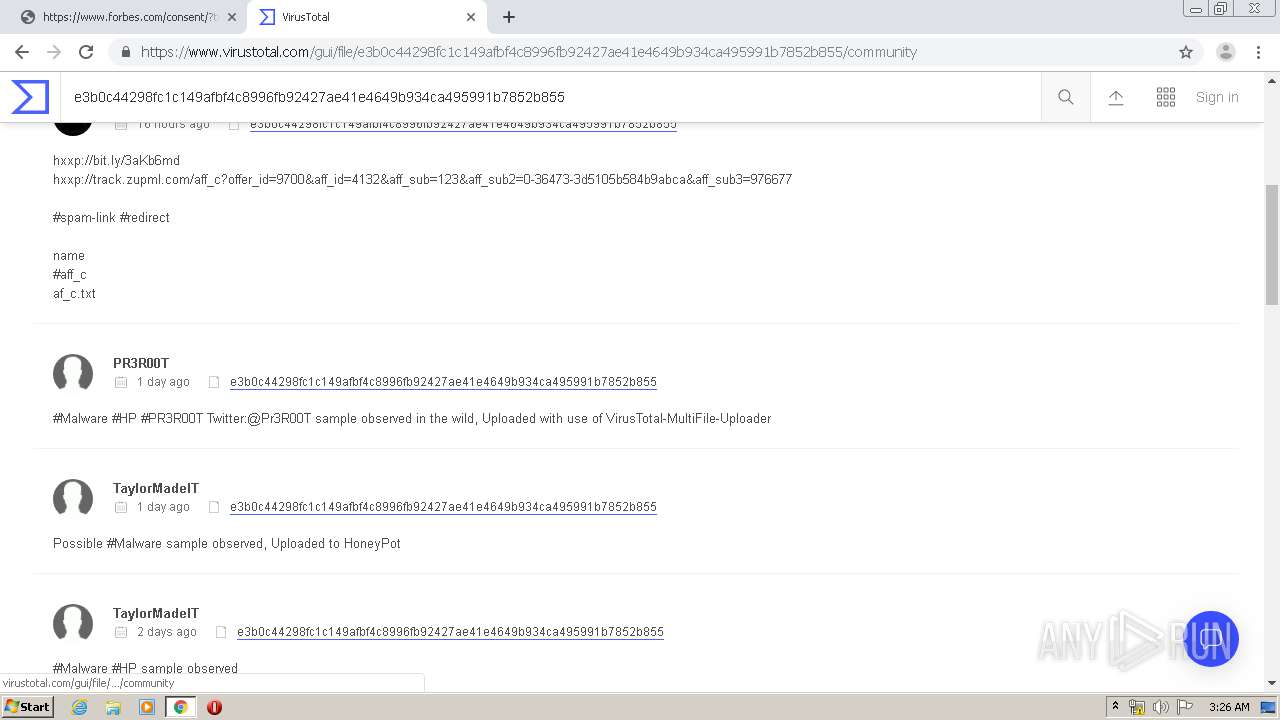The width and height of the screenshot is (1280, 720).
Task: Click TaylorMadeIT avatar on 2 days ago comment
Action: click(x=73, y=623)
